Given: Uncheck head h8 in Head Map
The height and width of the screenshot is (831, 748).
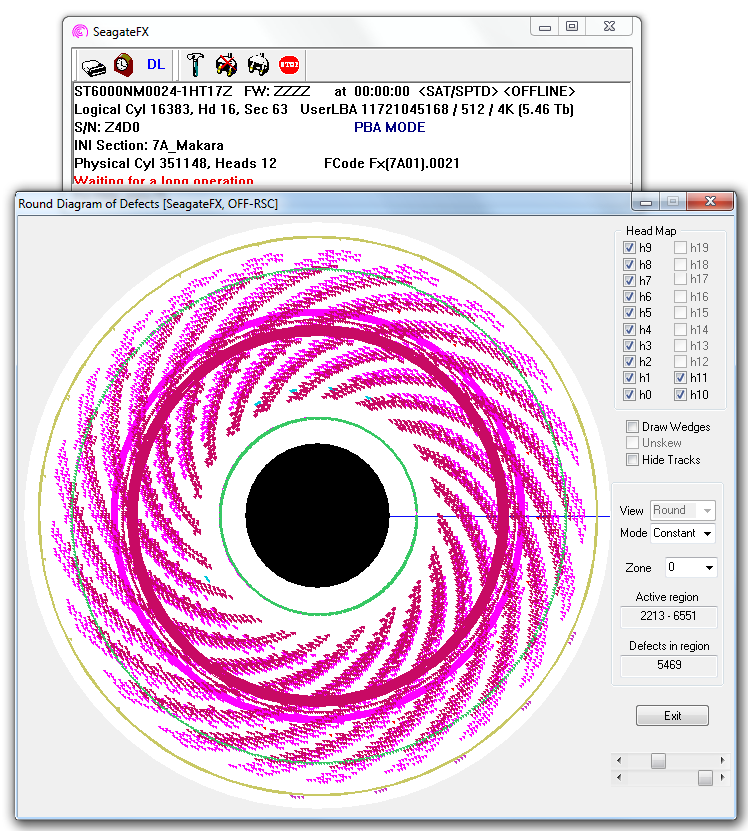Looking at the screenshot, I should tap(629, 264).
